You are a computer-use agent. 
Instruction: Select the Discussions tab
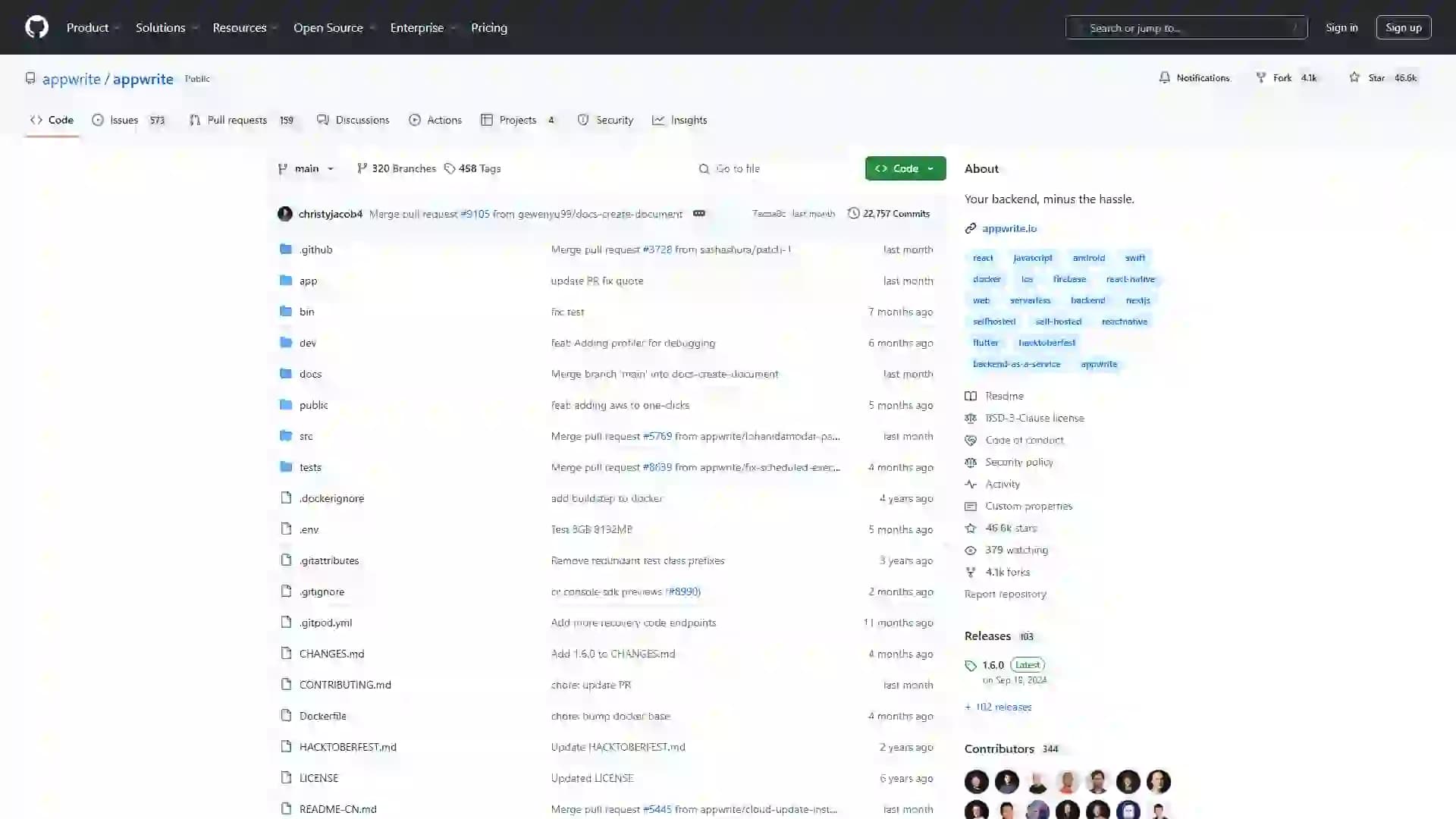pos(362,120)
